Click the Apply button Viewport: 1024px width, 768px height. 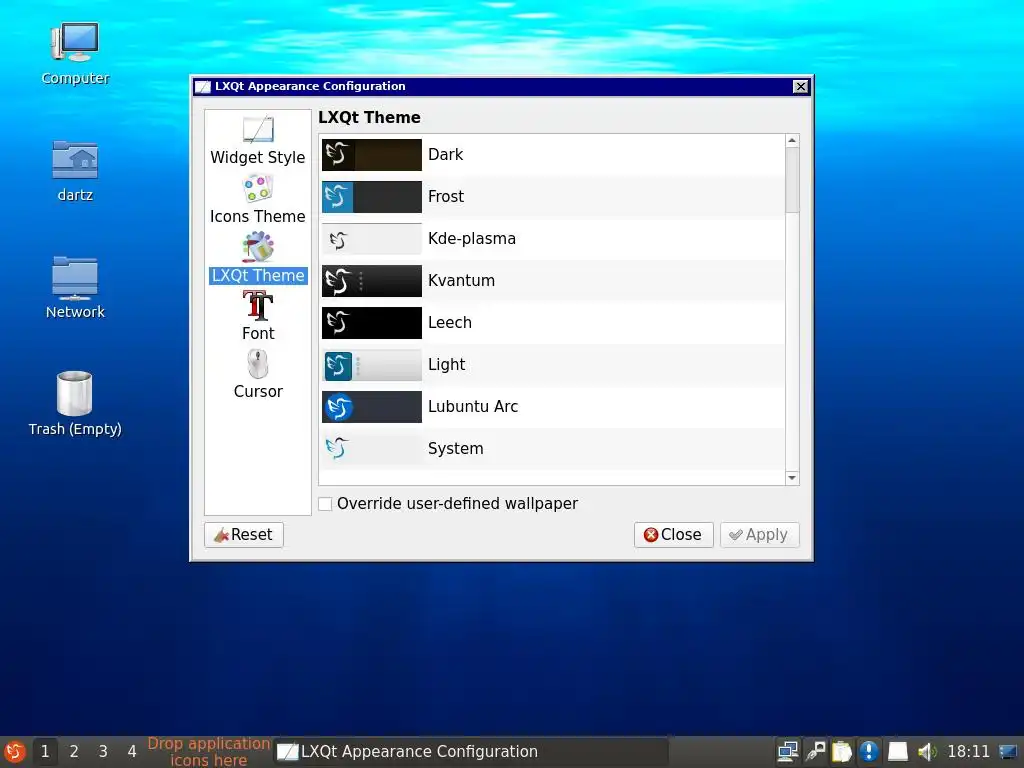click(760, 535)
